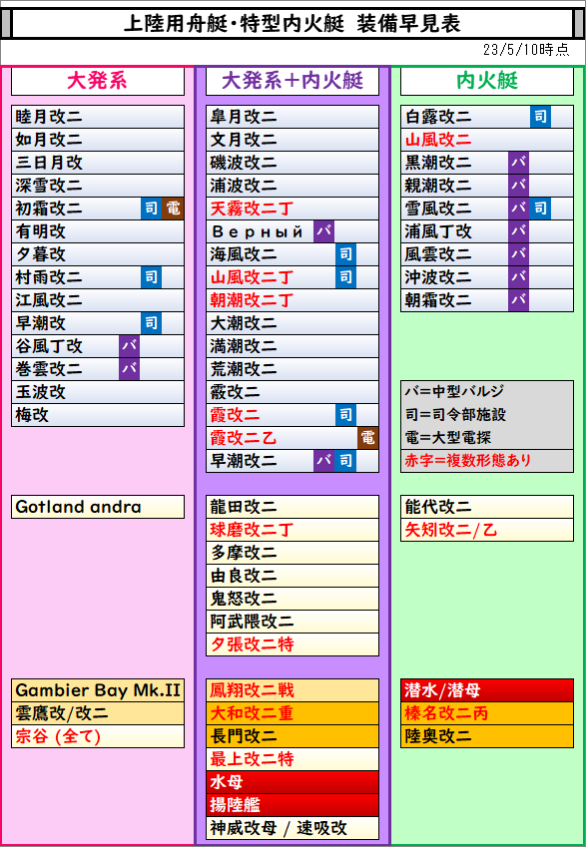Click the 陸奥改二 entry
The image size is (586, 848).
487,736
